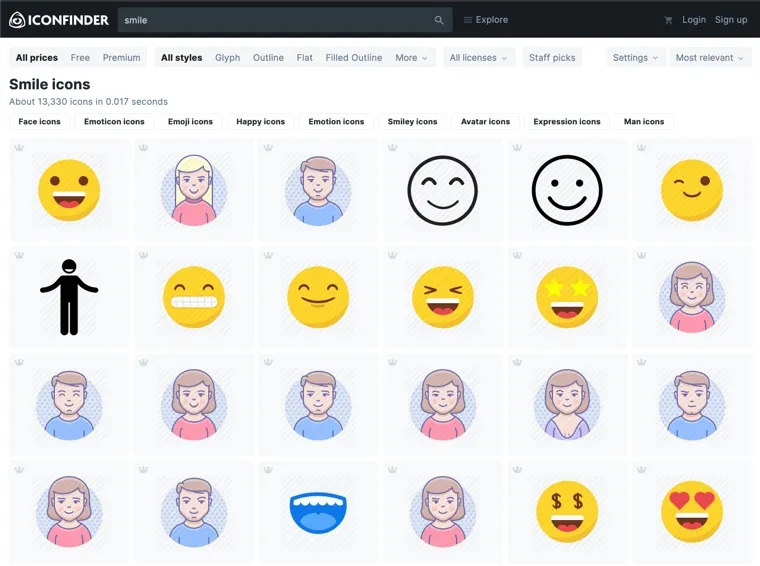Click the Login link

point(694,20)
